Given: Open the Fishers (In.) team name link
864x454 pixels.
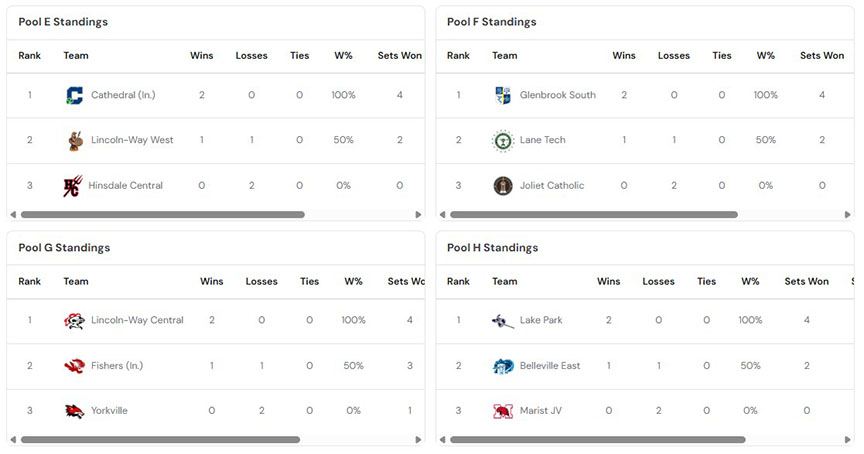Looking at the screenshot, I should (117, 366).
